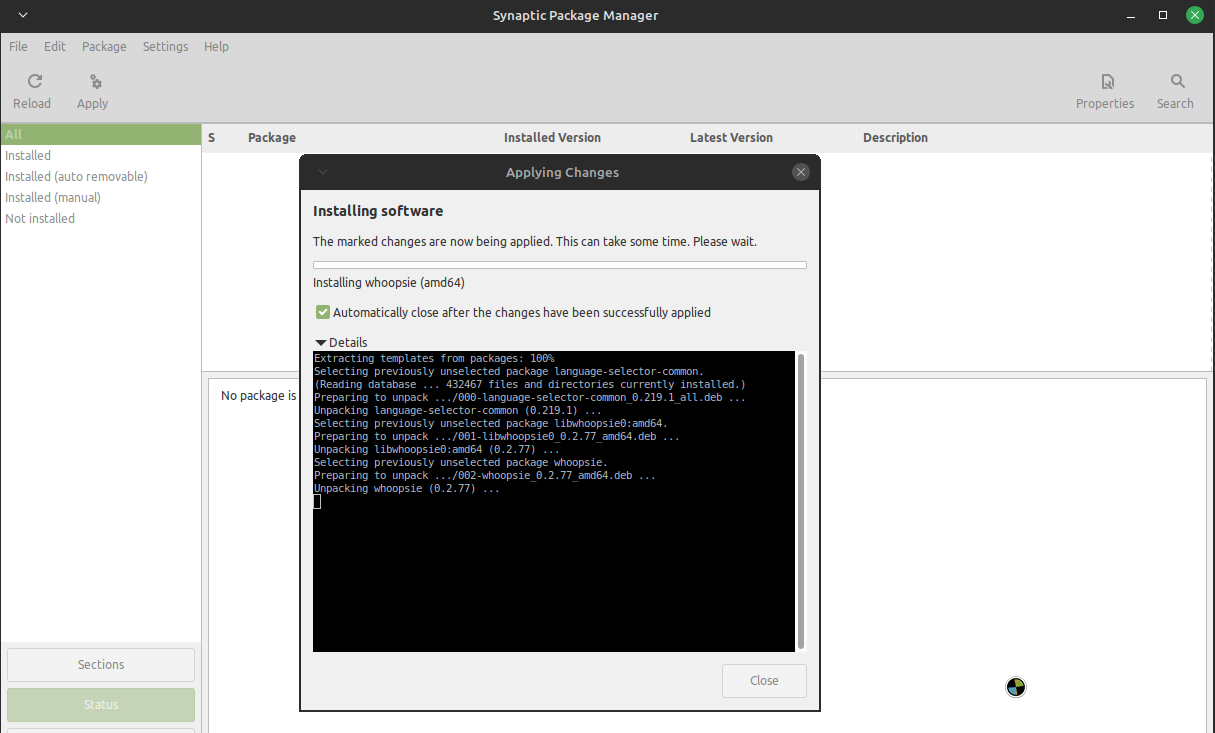Close the Applying Changes dialog with X
Viewport: 1215px width, 733px height.
pos(800,172)
